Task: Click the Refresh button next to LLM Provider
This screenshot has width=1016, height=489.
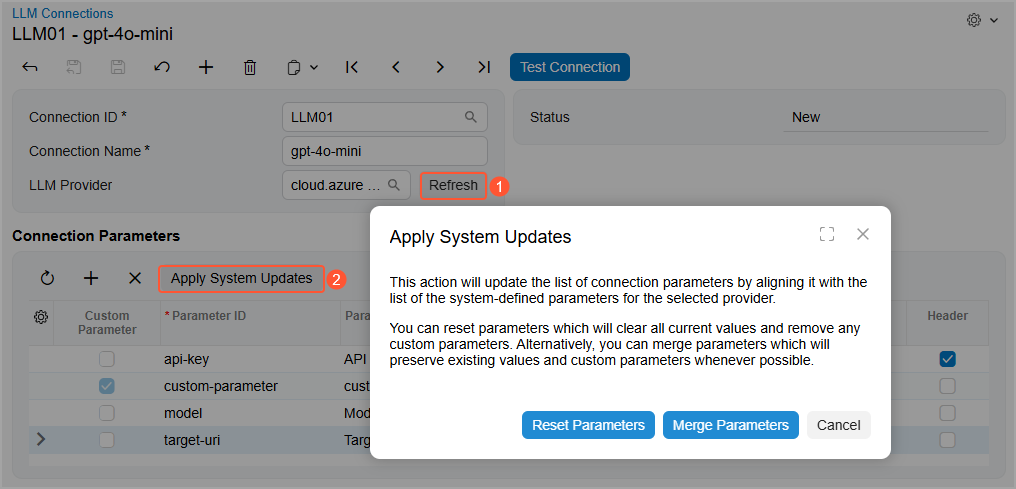Action: (453, 185)
